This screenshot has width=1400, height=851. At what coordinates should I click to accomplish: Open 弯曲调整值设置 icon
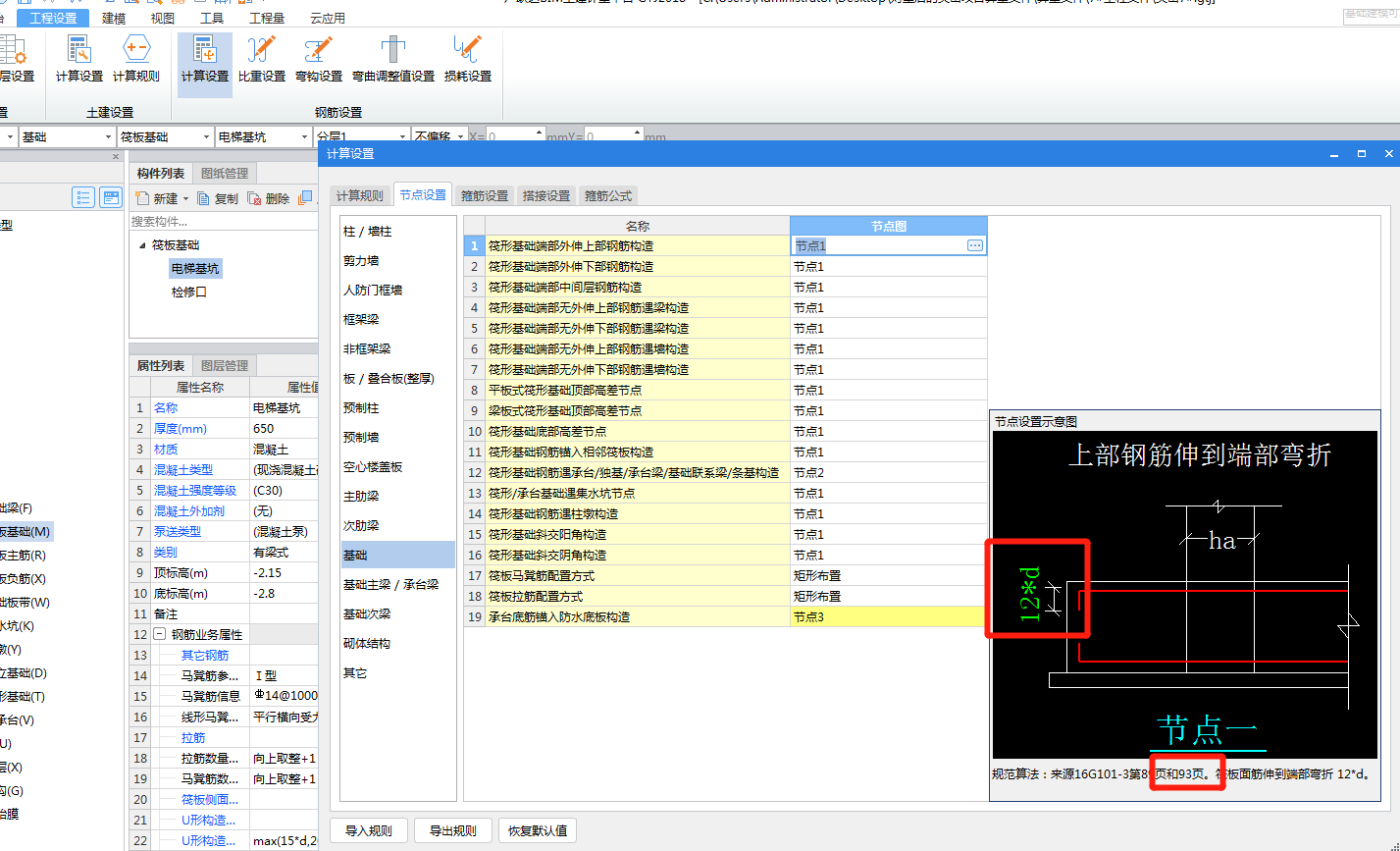[x=392, y=49]
